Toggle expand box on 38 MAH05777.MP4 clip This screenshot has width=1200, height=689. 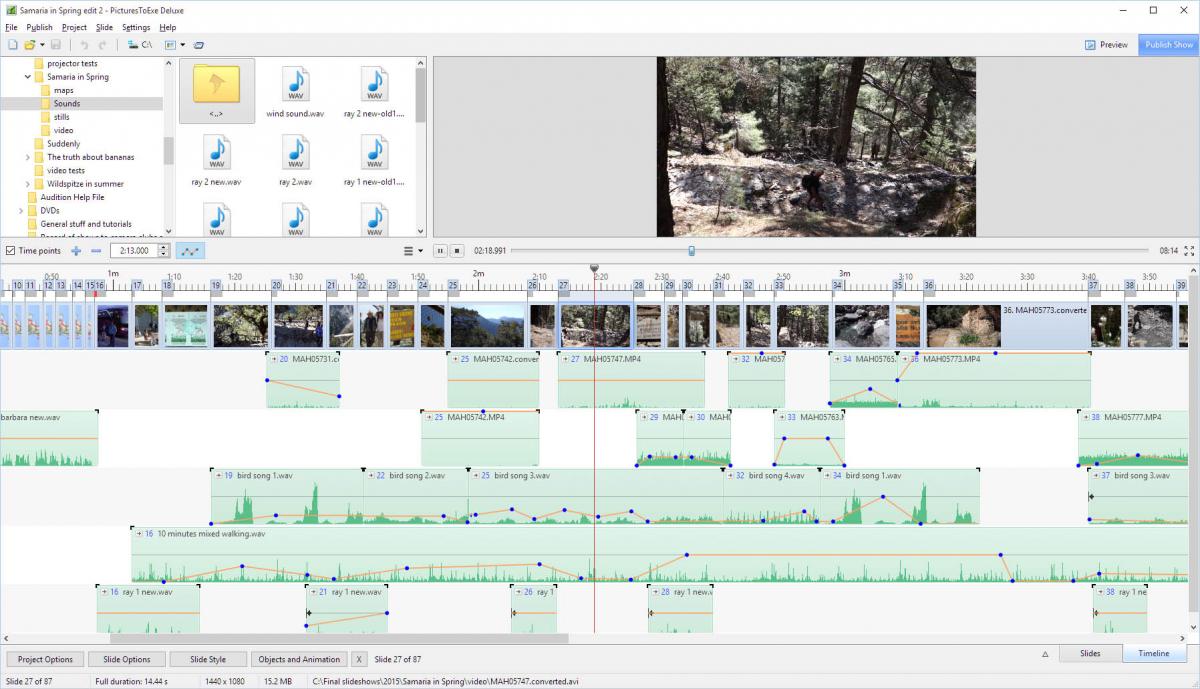(x=1084, y=417)
